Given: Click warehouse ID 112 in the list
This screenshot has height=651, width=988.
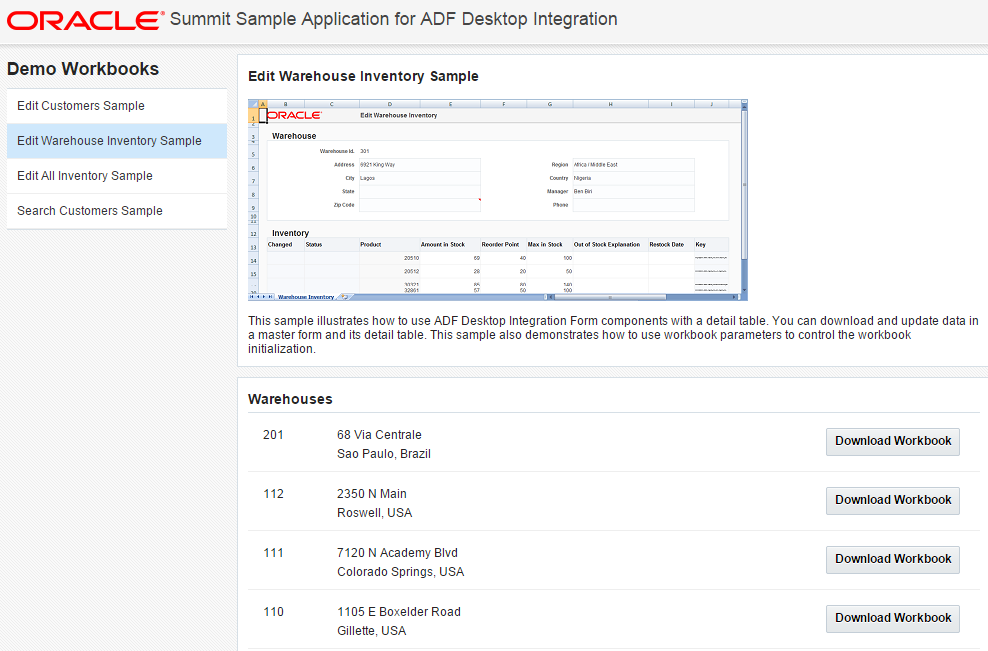Looking at the screenshot, I should point(273,494).
